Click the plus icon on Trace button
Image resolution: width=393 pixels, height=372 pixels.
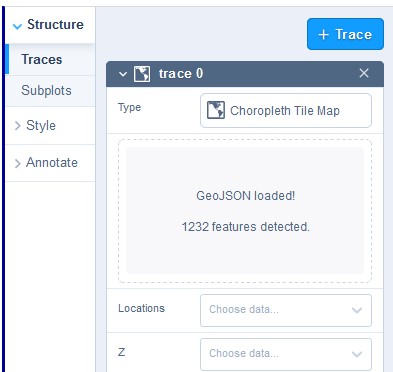click(324, 34)
